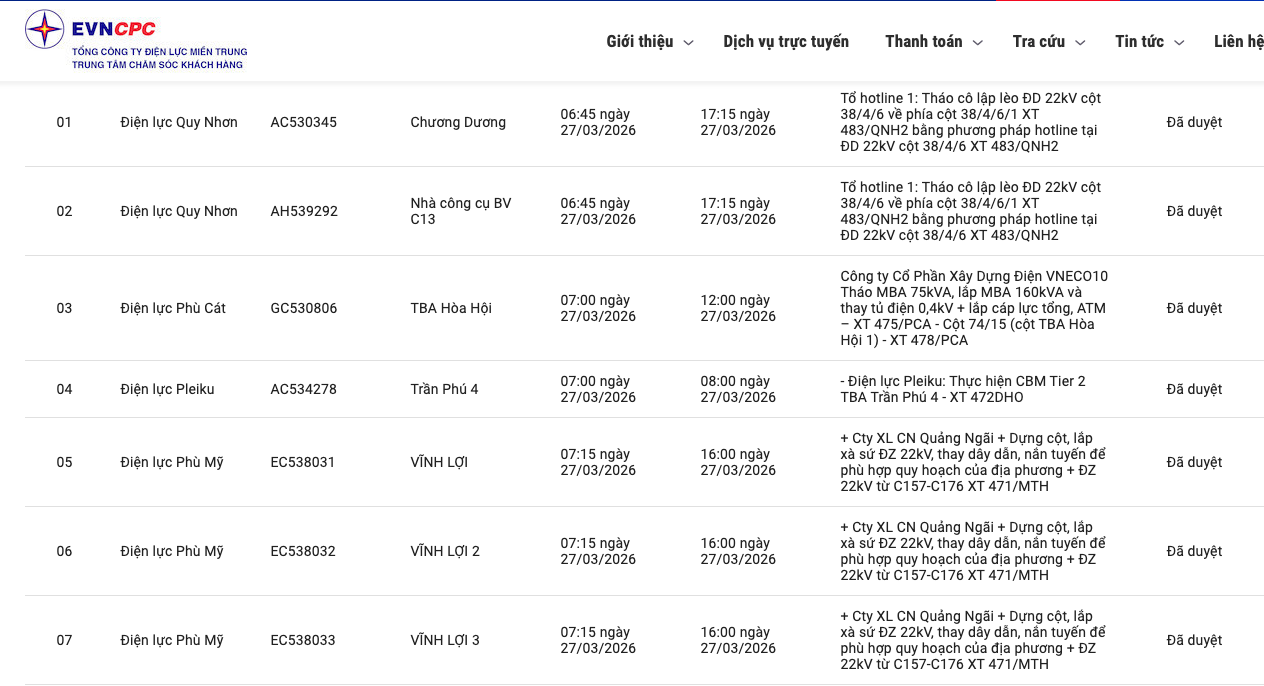1264x686 pixels.
Task: Open the Giới thiệu menu
Action: 639,42
